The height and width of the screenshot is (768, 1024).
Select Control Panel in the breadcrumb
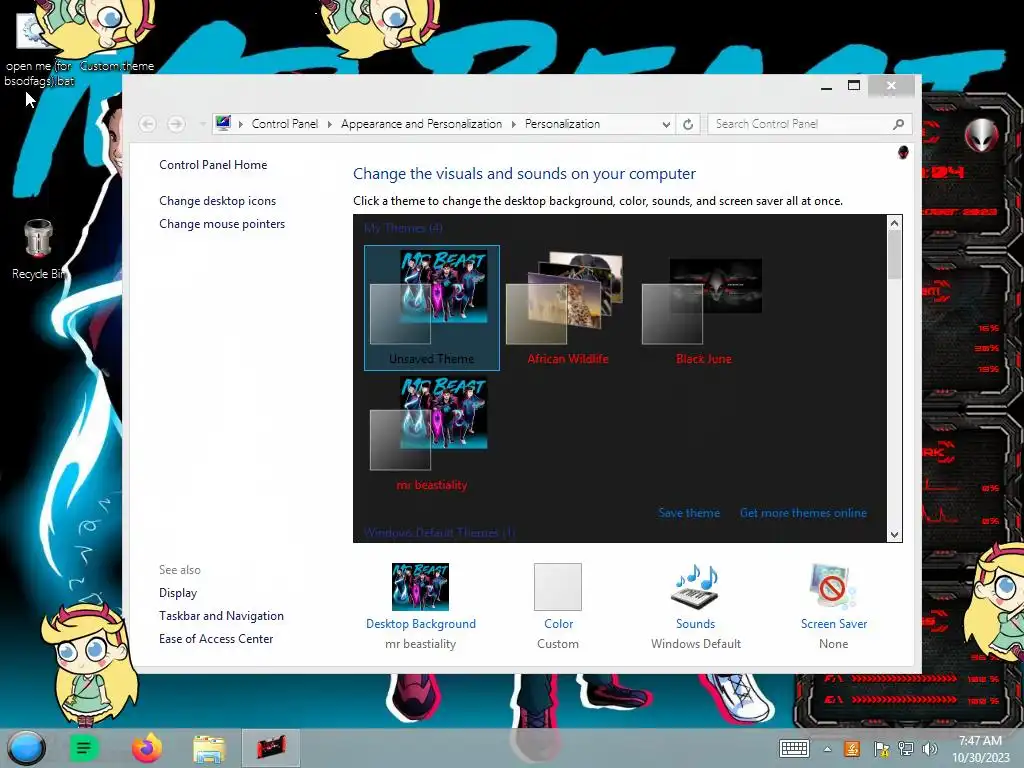[285, 123]
